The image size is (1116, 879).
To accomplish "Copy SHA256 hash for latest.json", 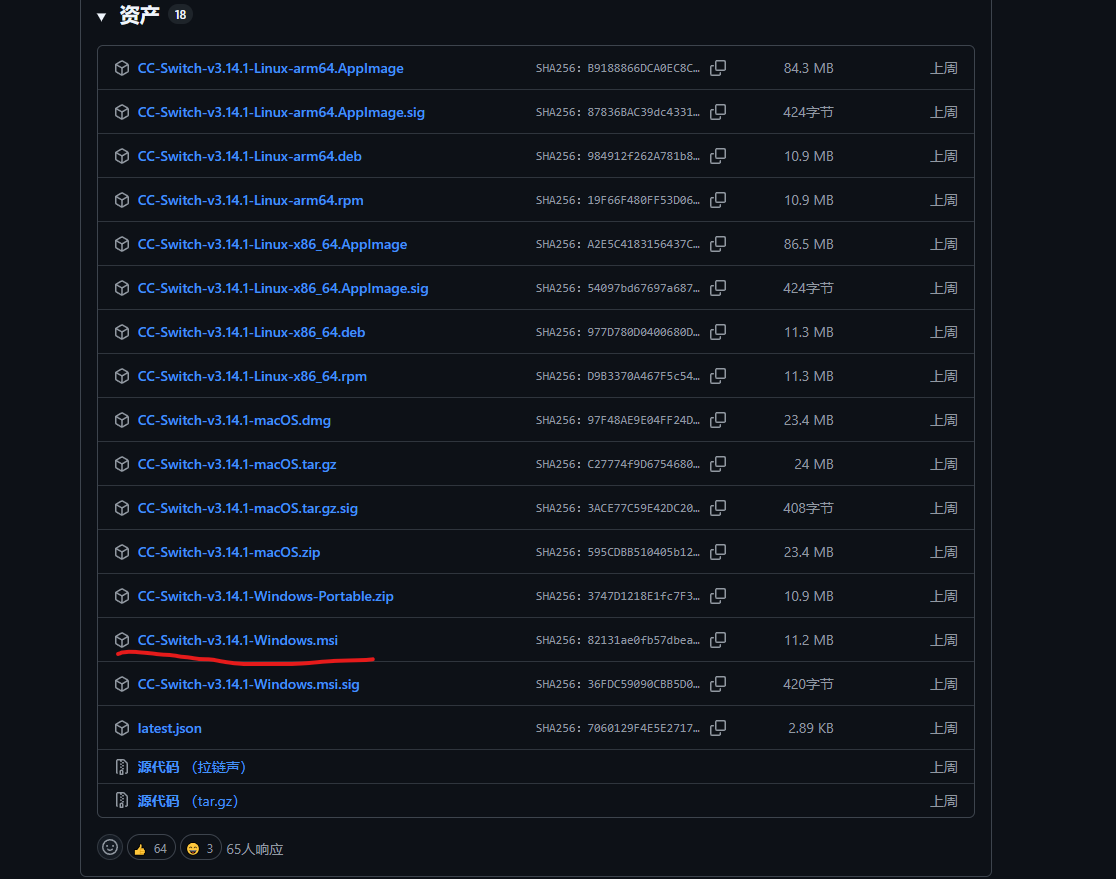I will point(718,728).
